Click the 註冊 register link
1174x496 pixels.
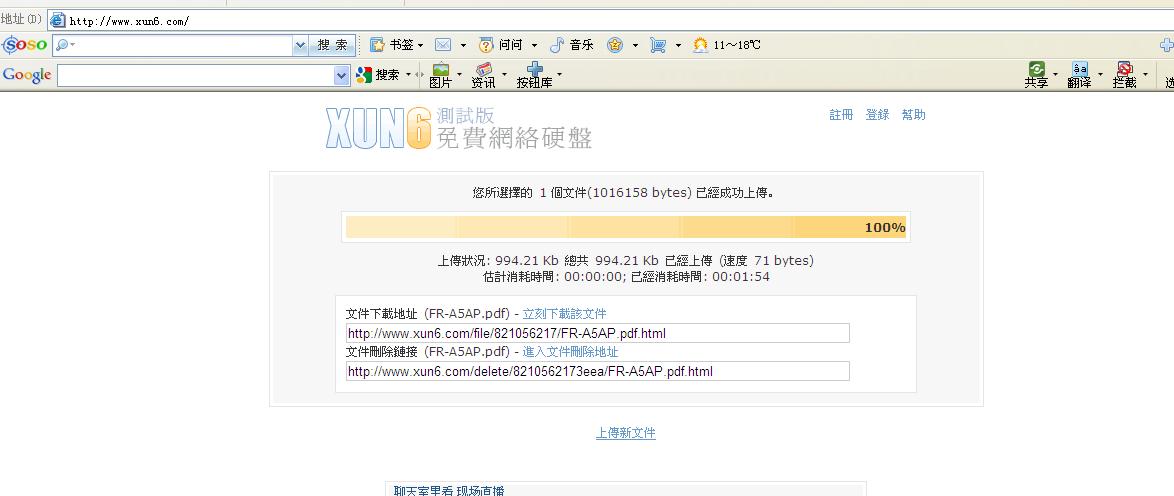coord(841,115)
